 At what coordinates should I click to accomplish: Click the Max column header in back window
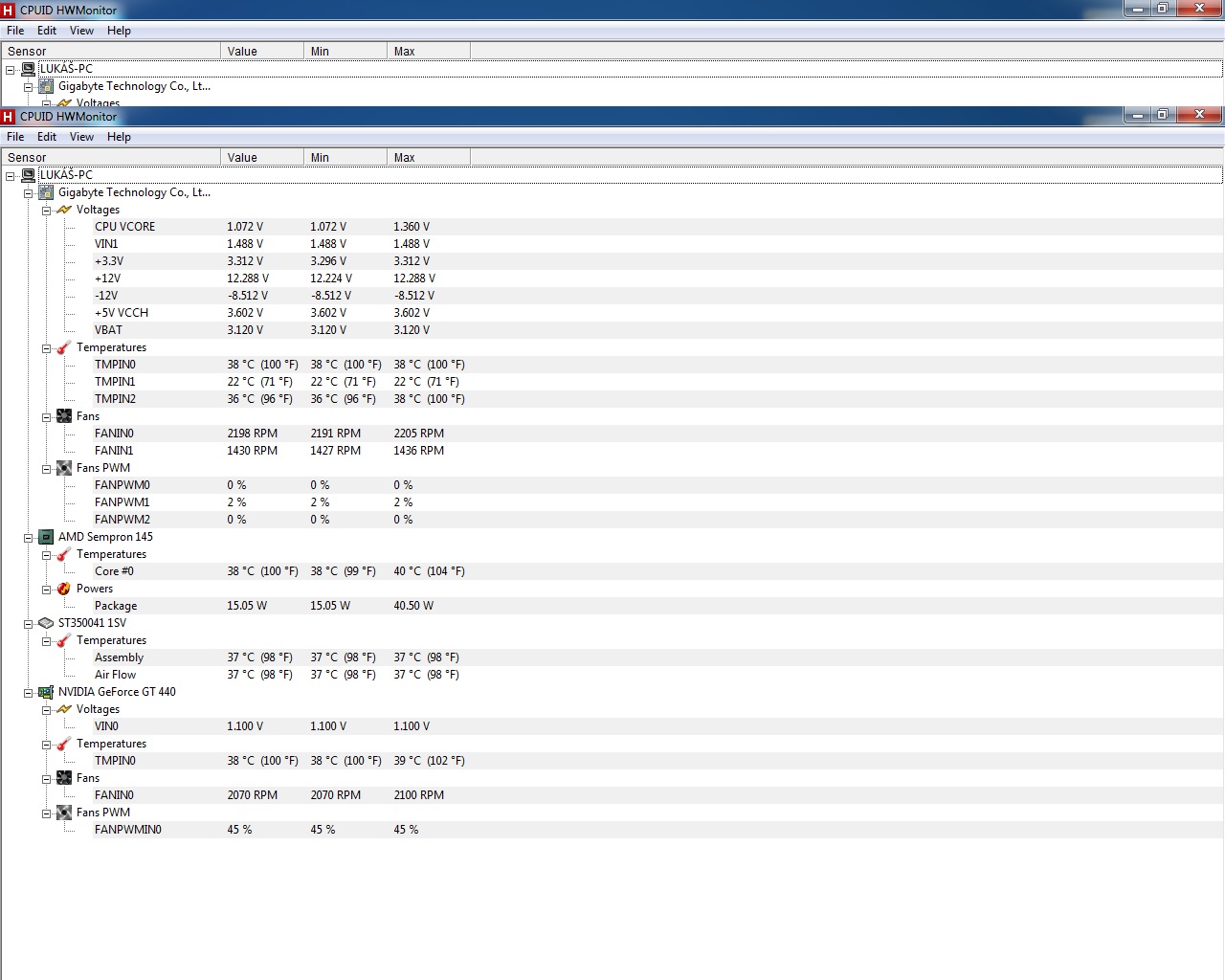pos(429,51)
